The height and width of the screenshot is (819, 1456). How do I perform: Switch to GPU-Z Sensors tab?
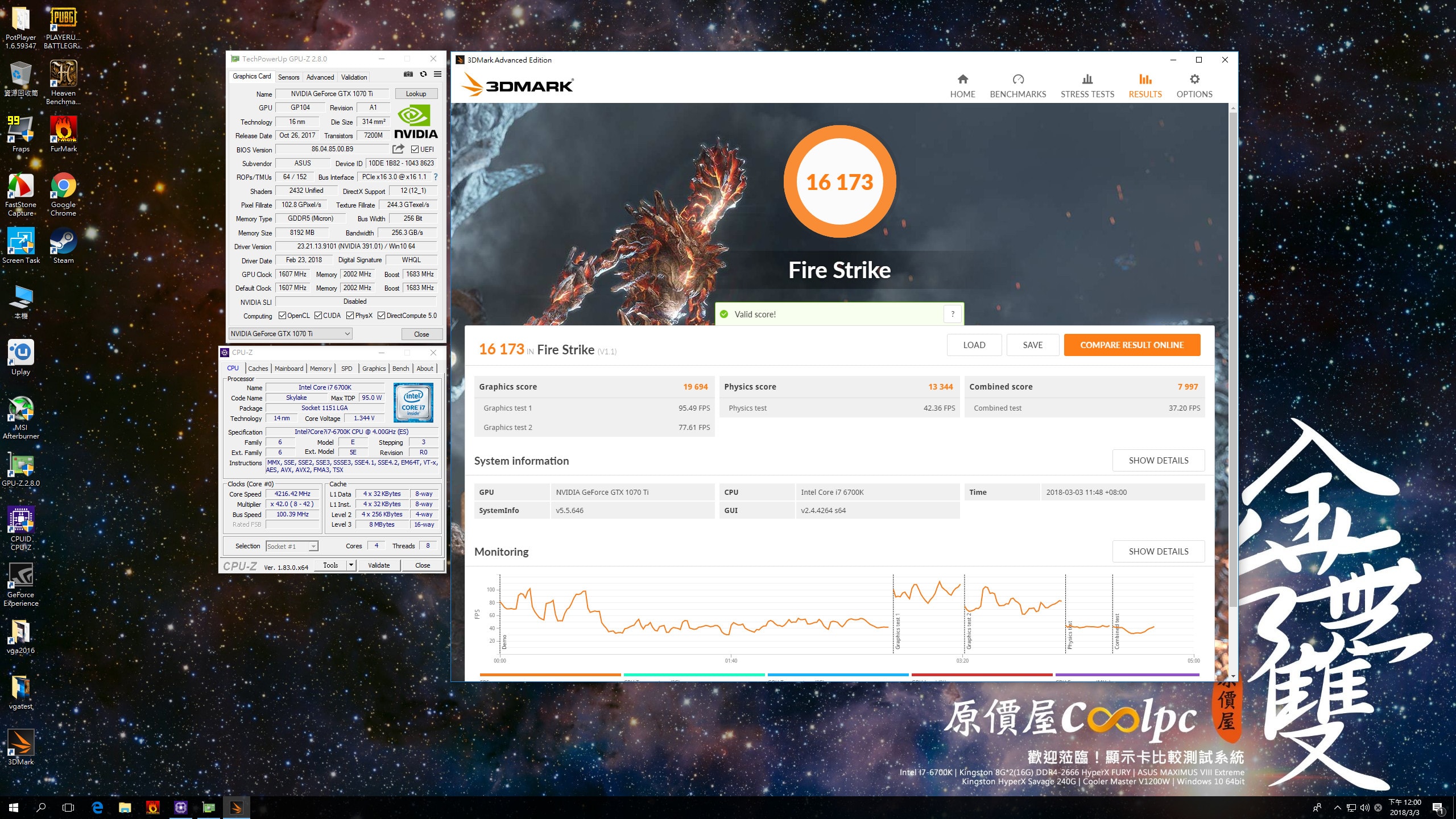point(288,77)
